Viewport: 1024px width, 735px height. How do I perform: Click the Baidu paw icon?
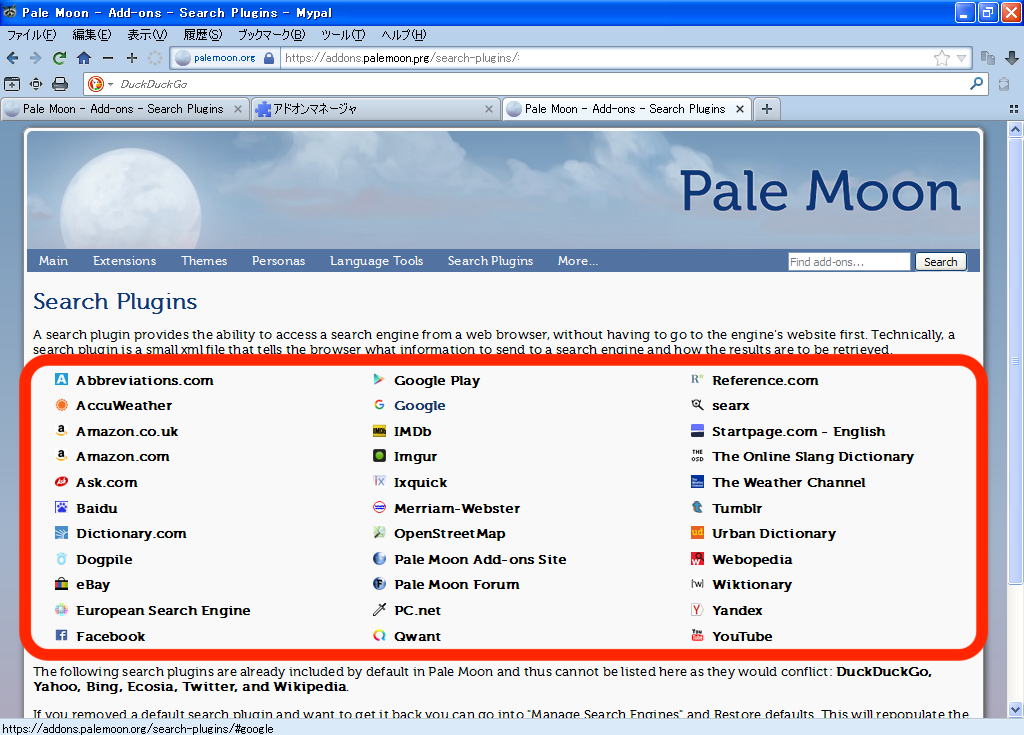coord(61,508)
